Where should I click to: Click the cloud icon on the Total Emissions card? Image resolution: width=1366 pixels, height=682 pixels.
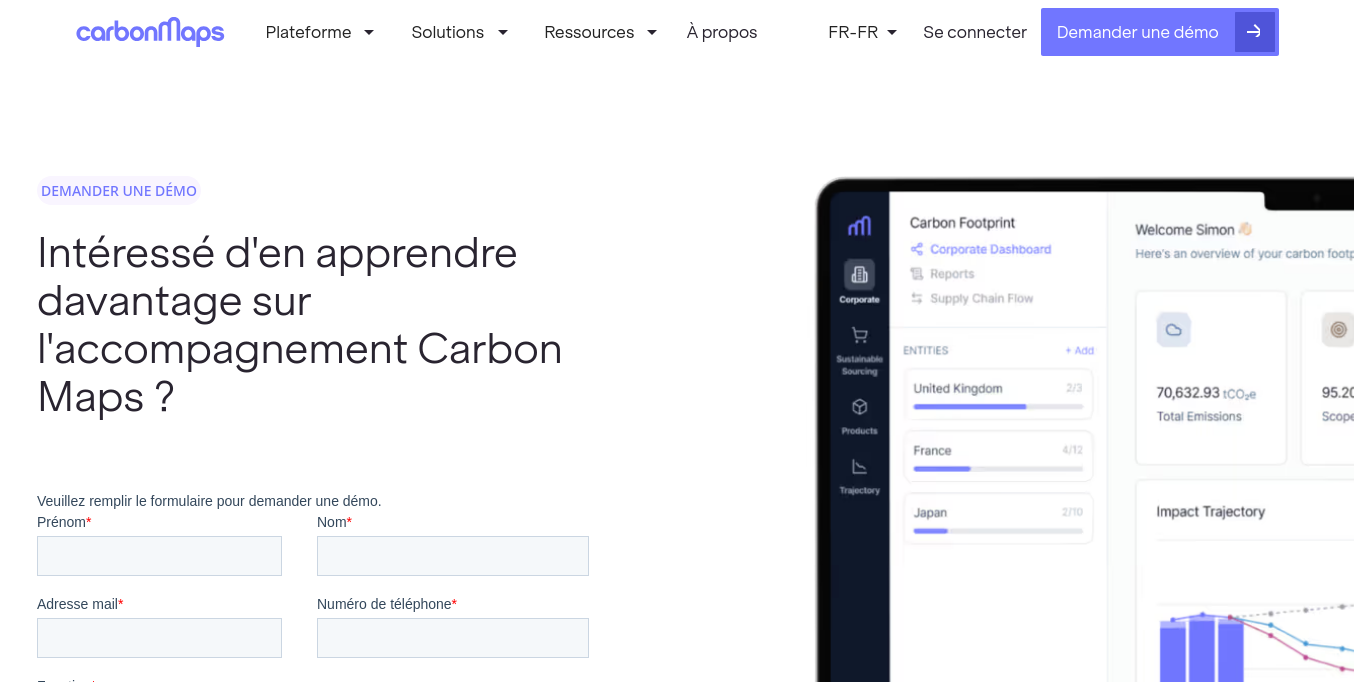tap(1174, 329)
